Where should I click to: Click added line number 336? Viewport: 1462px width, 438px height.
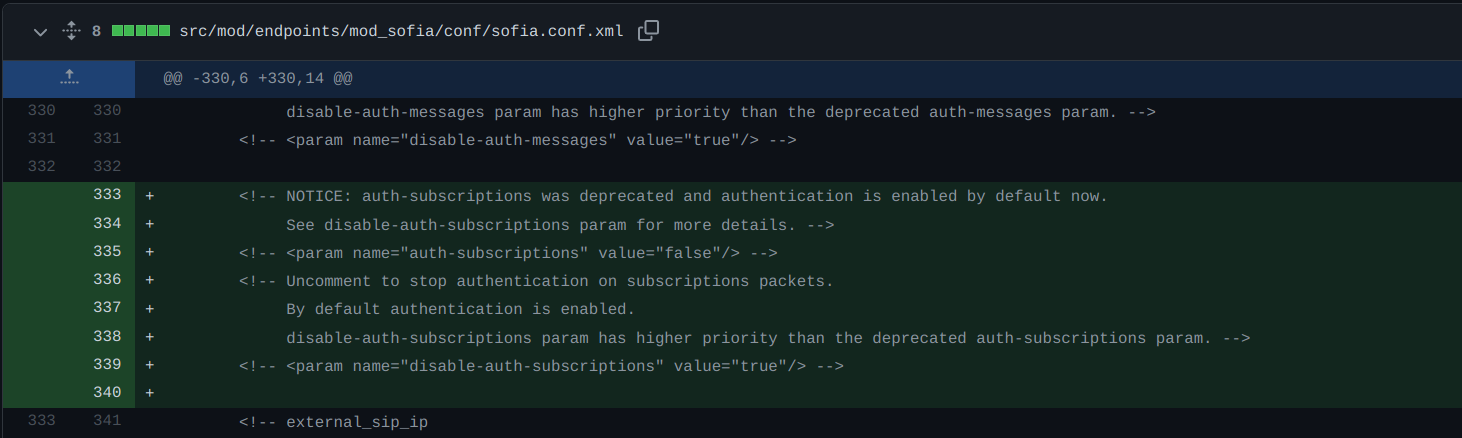(107, 280)
